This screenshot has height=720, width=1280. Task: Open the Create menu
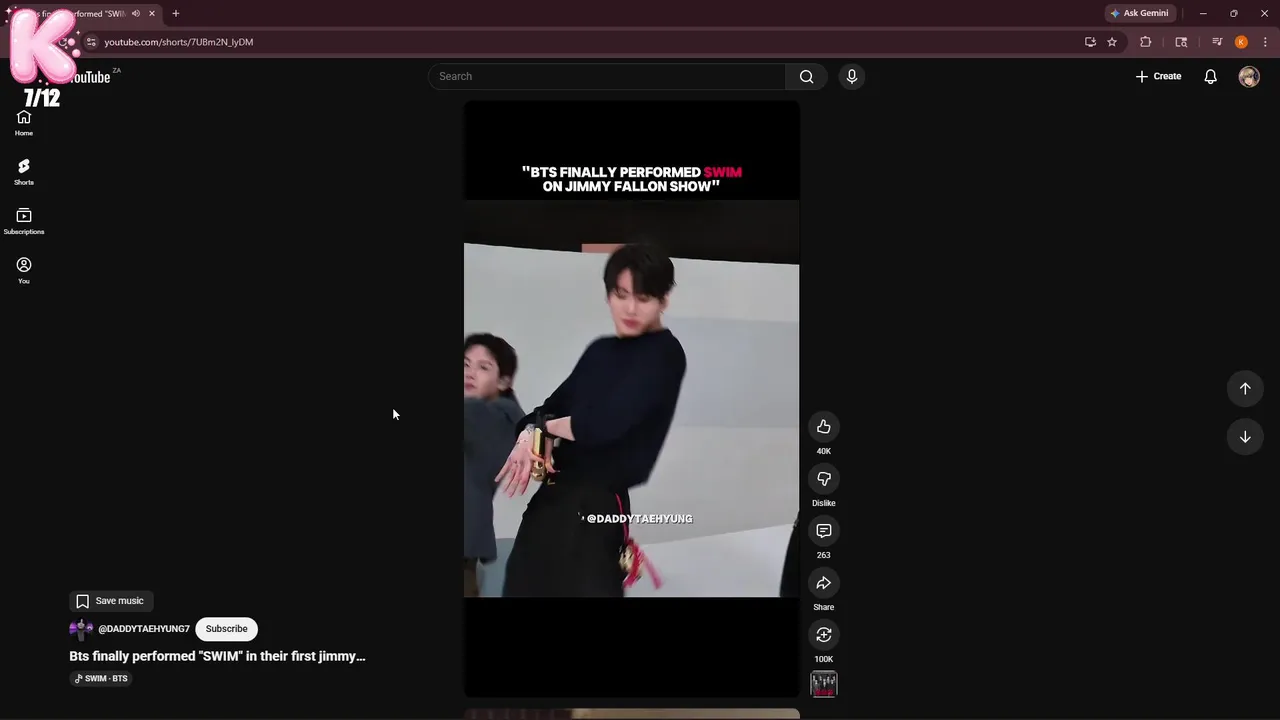point(1158,77)
